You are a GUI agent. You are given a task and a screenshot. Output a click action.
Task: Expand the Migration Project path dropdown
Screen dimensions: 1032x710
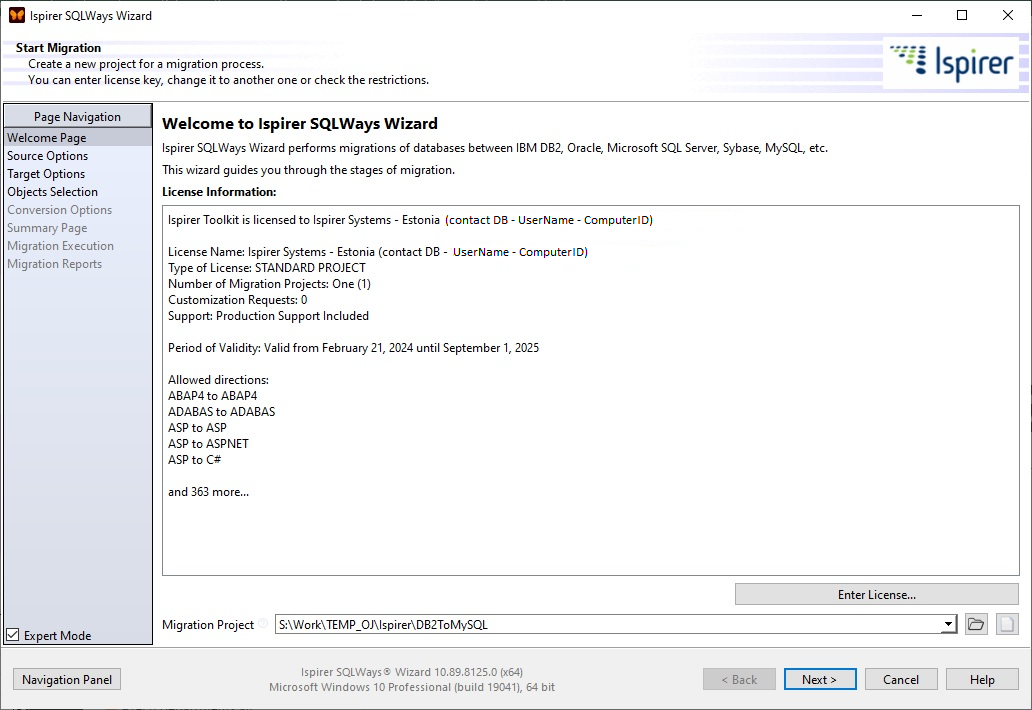pyautogui.click(x=948, y=624)
